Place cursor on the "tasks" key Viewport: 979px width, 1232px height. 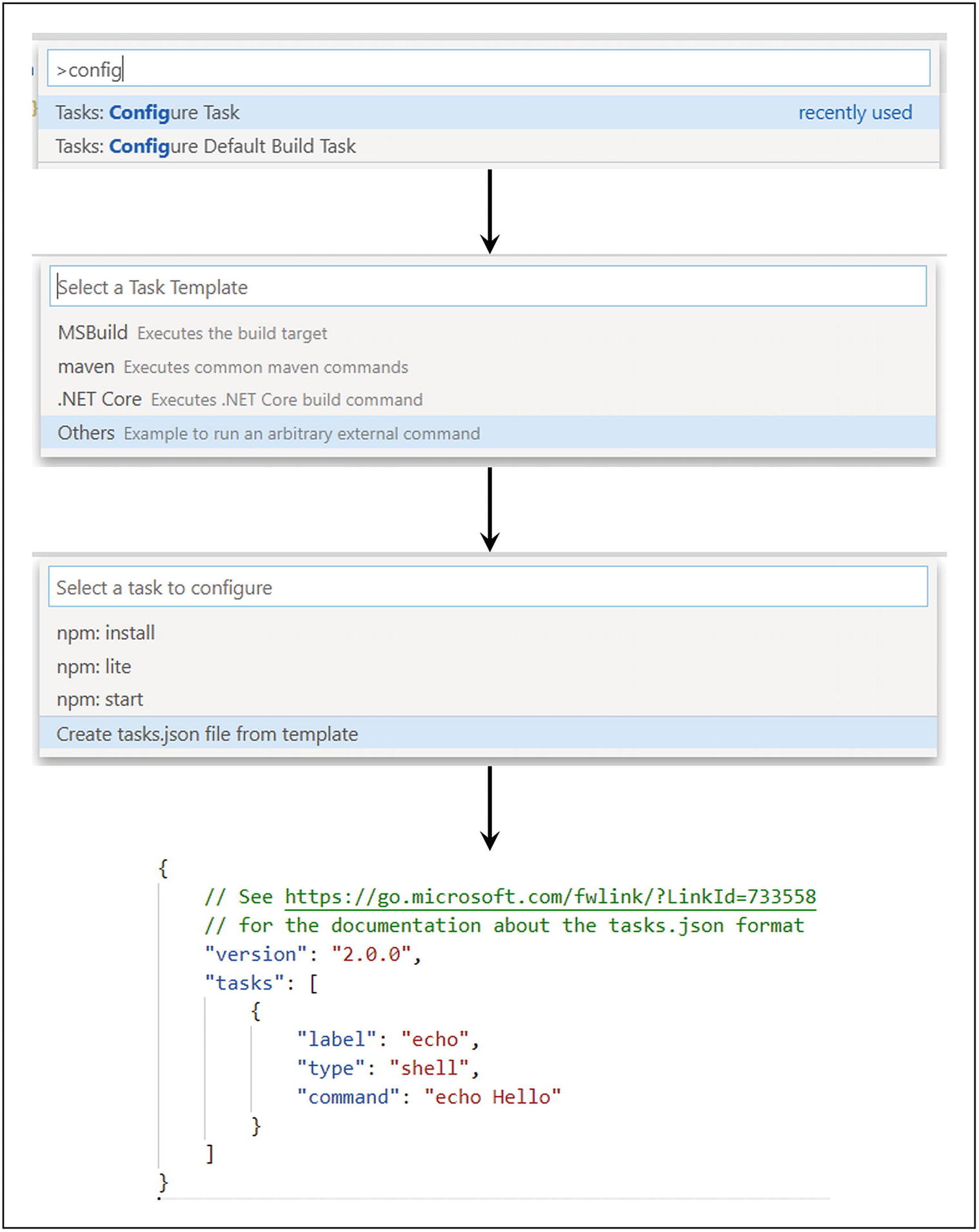point(244,983)
